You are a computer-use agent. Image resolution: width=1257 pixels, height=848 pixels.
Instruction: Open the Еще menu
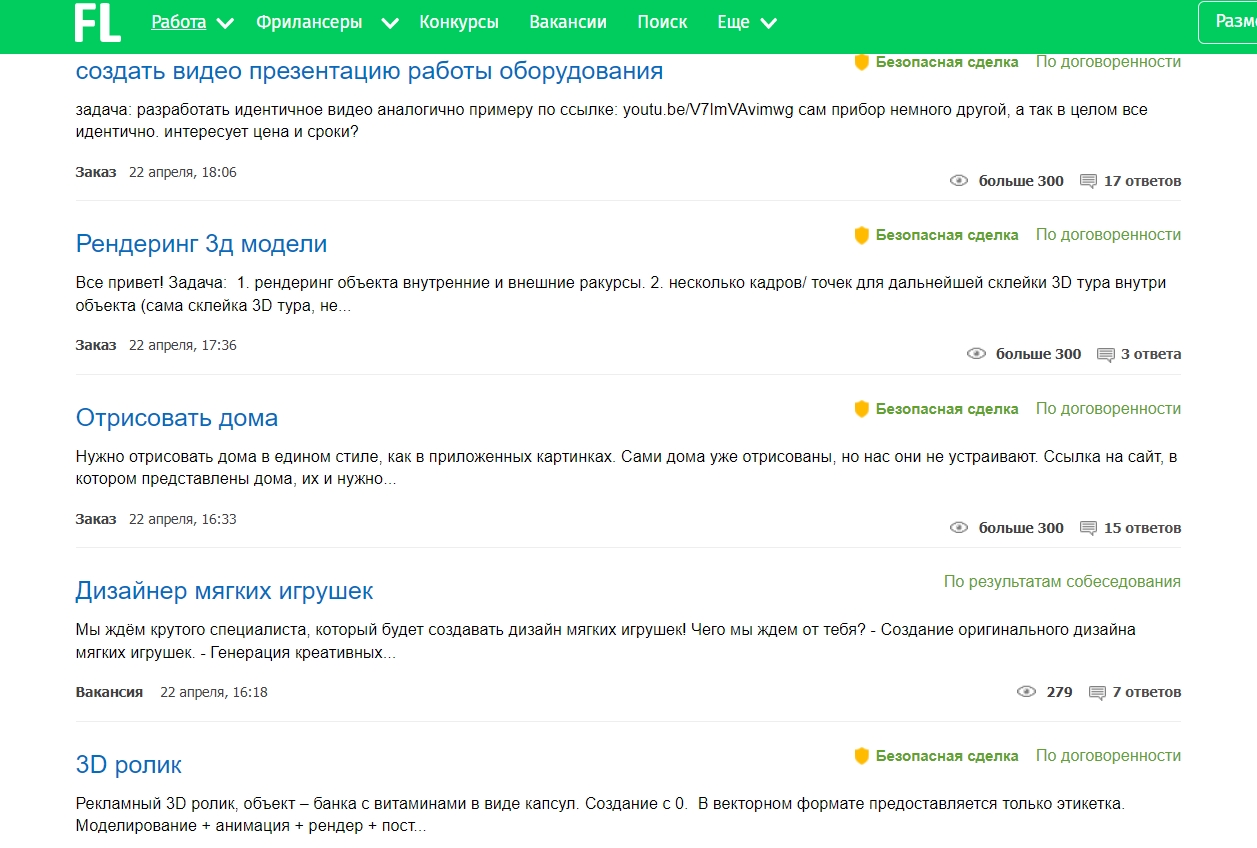click(x=733, y=22)
